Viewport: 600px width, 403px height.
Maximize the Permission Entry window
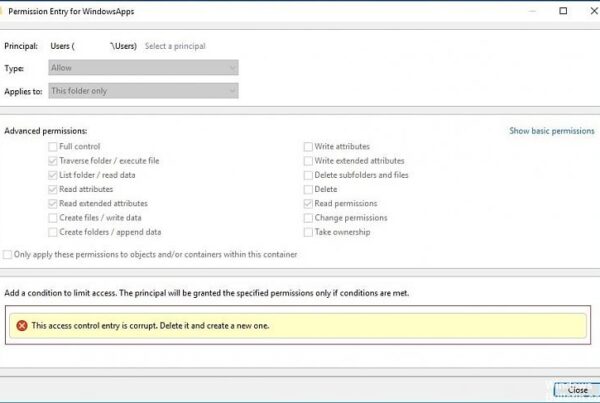pyautogui.click(x=563, y=11)
